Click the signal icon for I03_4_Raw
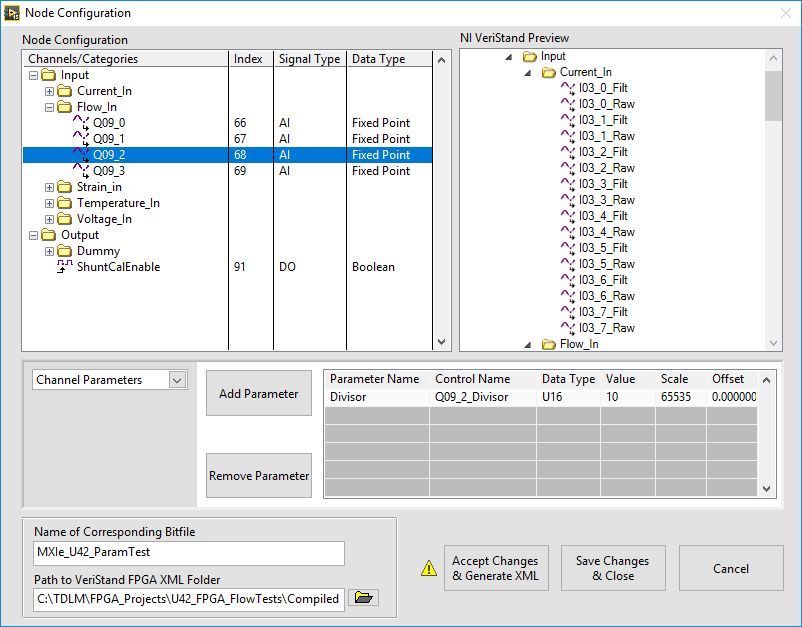Screen dimensions: 802x627 click(x=568, y=232)
